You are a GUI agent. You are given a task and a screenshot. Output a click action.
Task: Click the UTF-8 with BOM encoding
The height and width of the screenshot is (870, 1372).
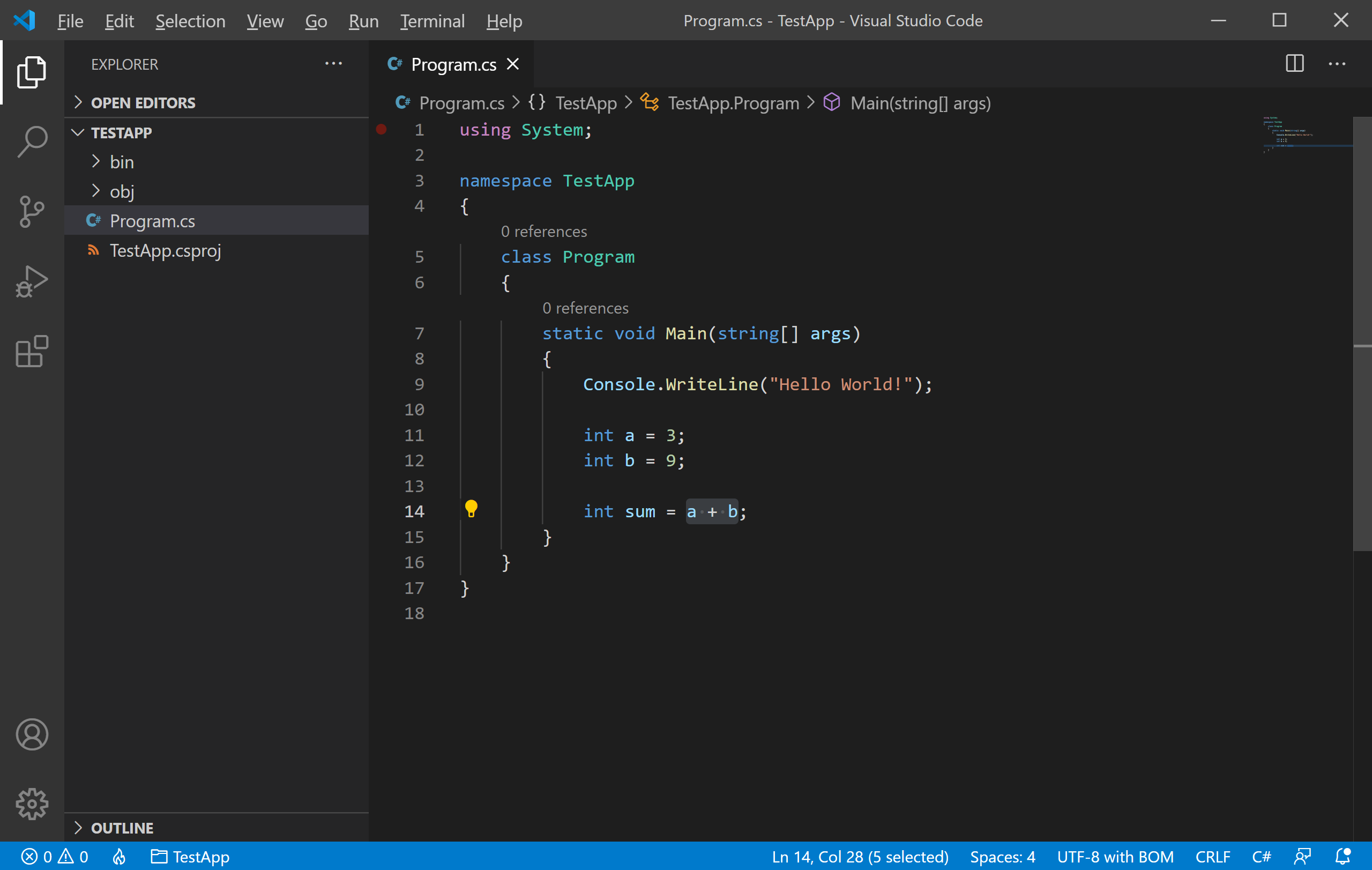pyautogui.click(x=1115, y=856)
